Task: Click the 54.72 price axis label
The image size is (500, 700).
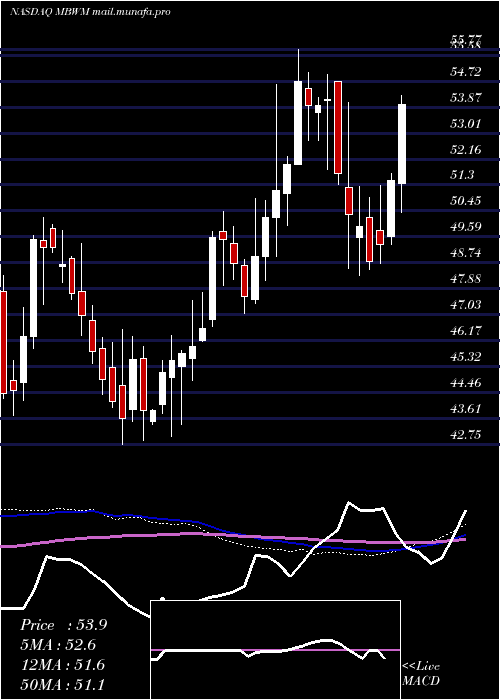Action: (466, 71)
